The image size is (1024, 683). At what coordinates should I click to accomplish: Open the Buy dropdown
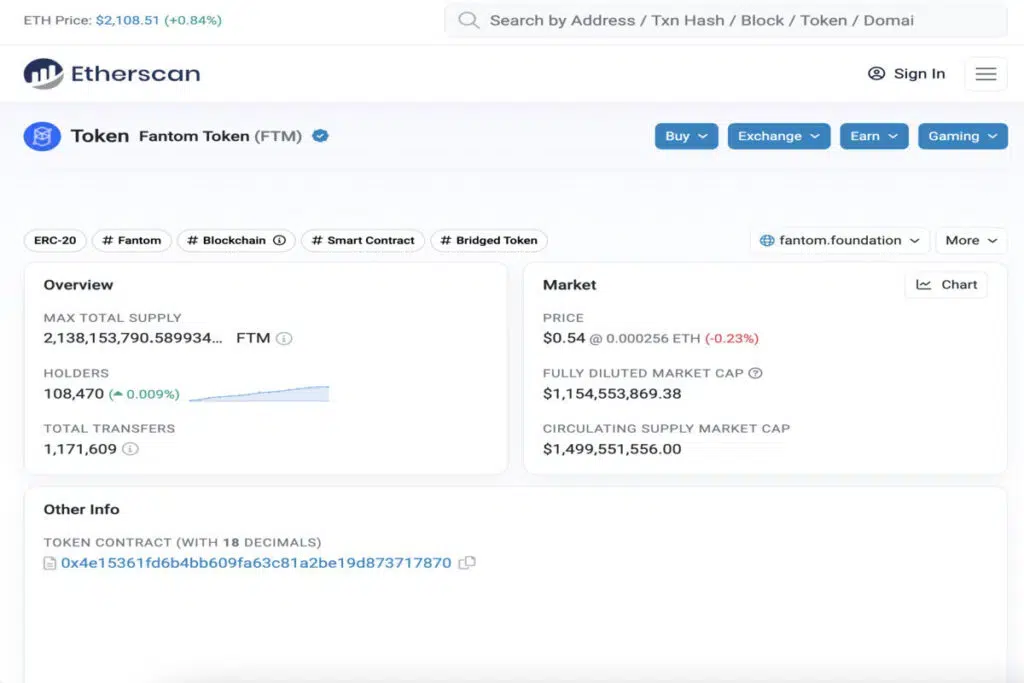686,136
